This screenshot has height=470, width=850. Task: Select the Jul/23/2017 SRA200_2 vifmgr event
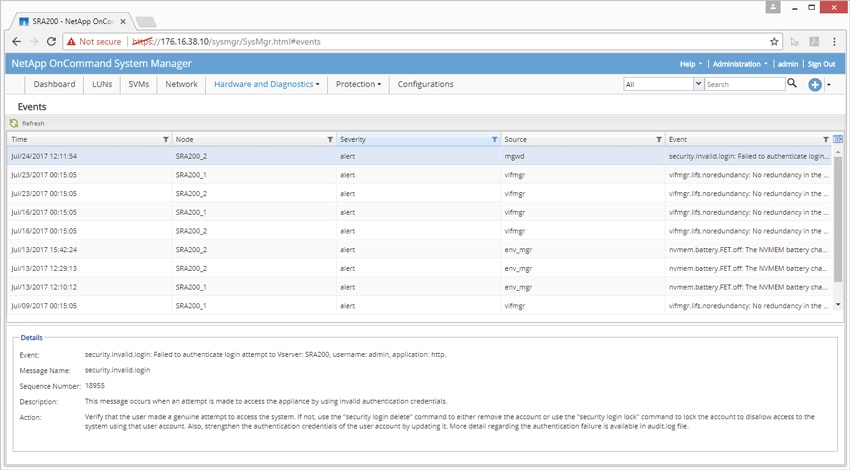[419, 194]
